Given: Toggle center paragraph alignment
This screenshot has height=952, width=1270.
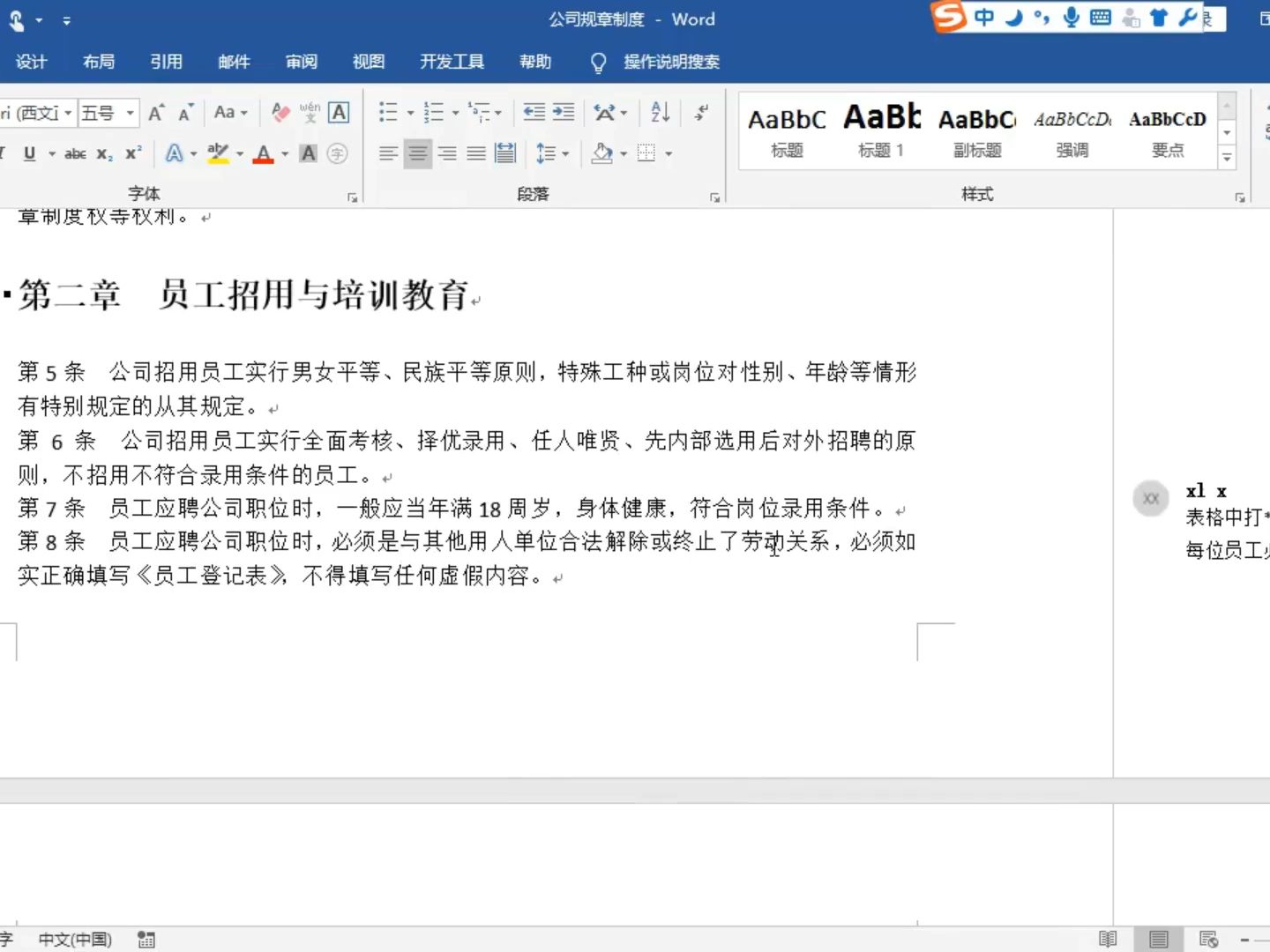Looking at the screenshot, I should click(417, 153).
